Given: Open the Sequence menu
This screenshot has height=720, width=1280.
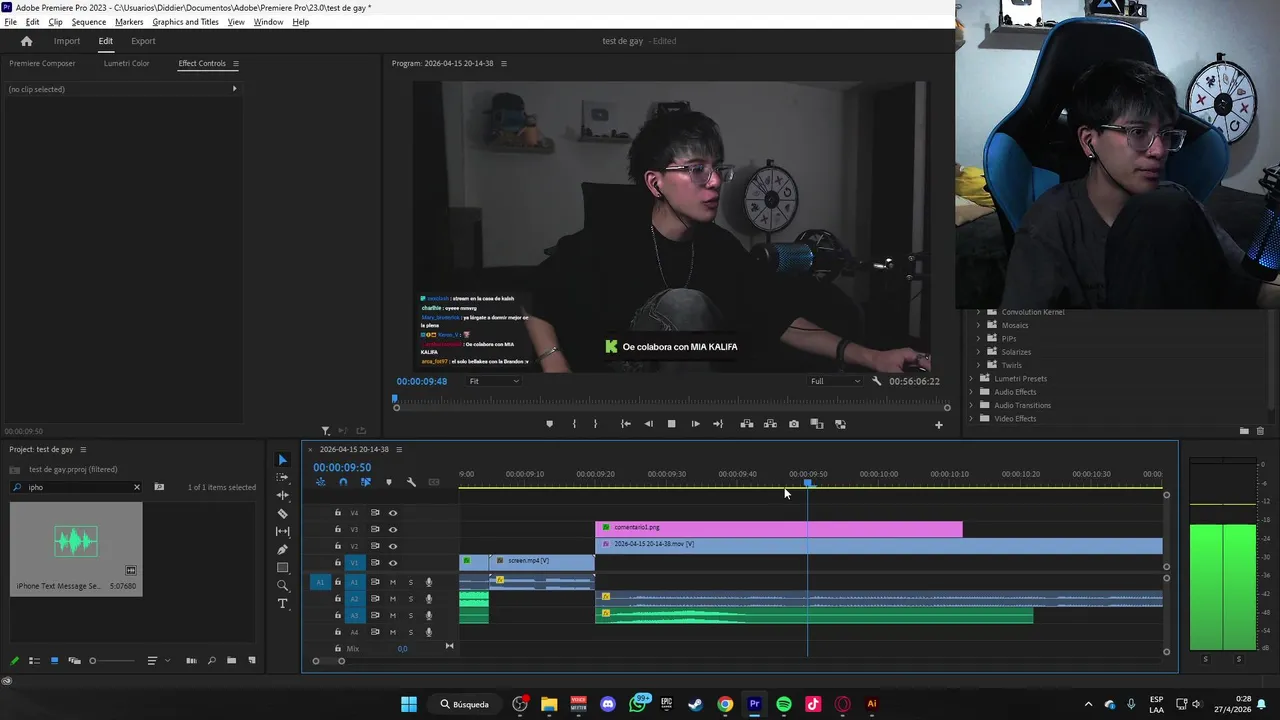Looking at the screenshot, I should (89, 22).
